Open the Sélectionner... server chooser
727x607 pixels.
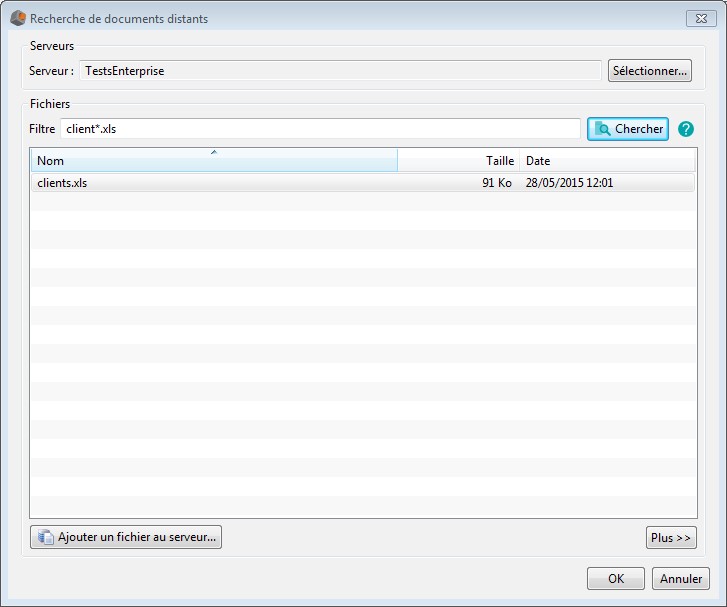pyautogui.click(x=650, y=71)
